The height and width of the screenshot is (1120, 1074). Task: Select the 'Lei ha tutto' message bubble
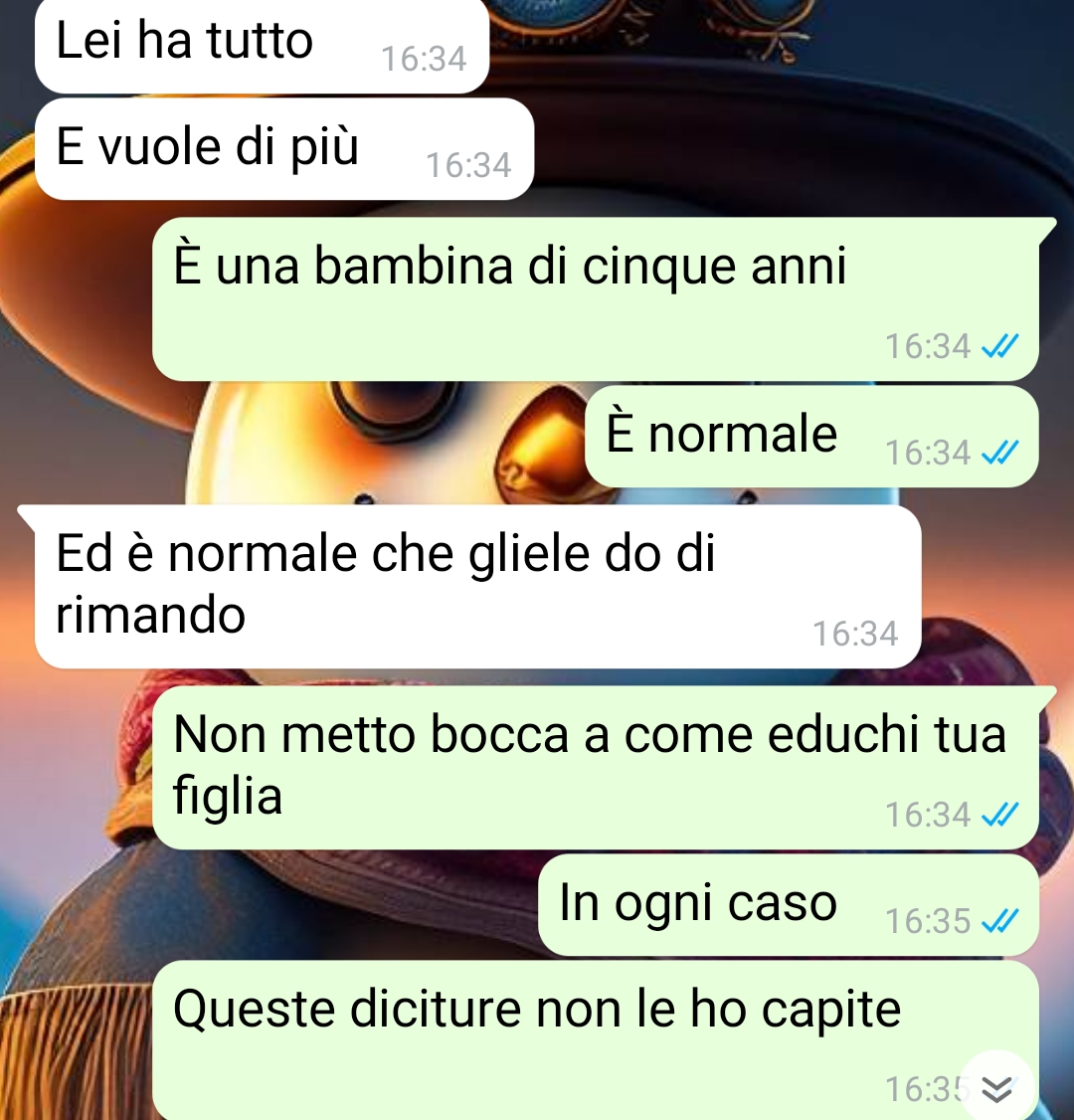click(263, 45)
